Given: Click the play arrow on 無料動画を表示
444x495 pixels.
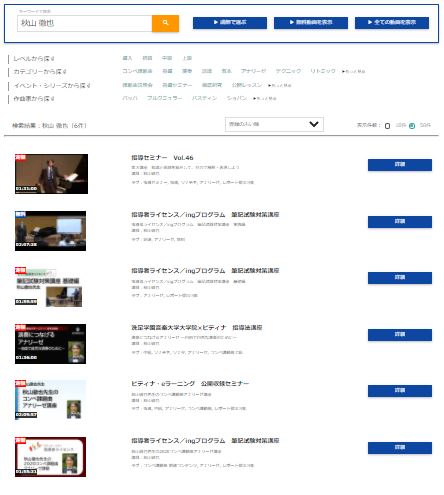Looking at the screenshot, I should point(292,22).
